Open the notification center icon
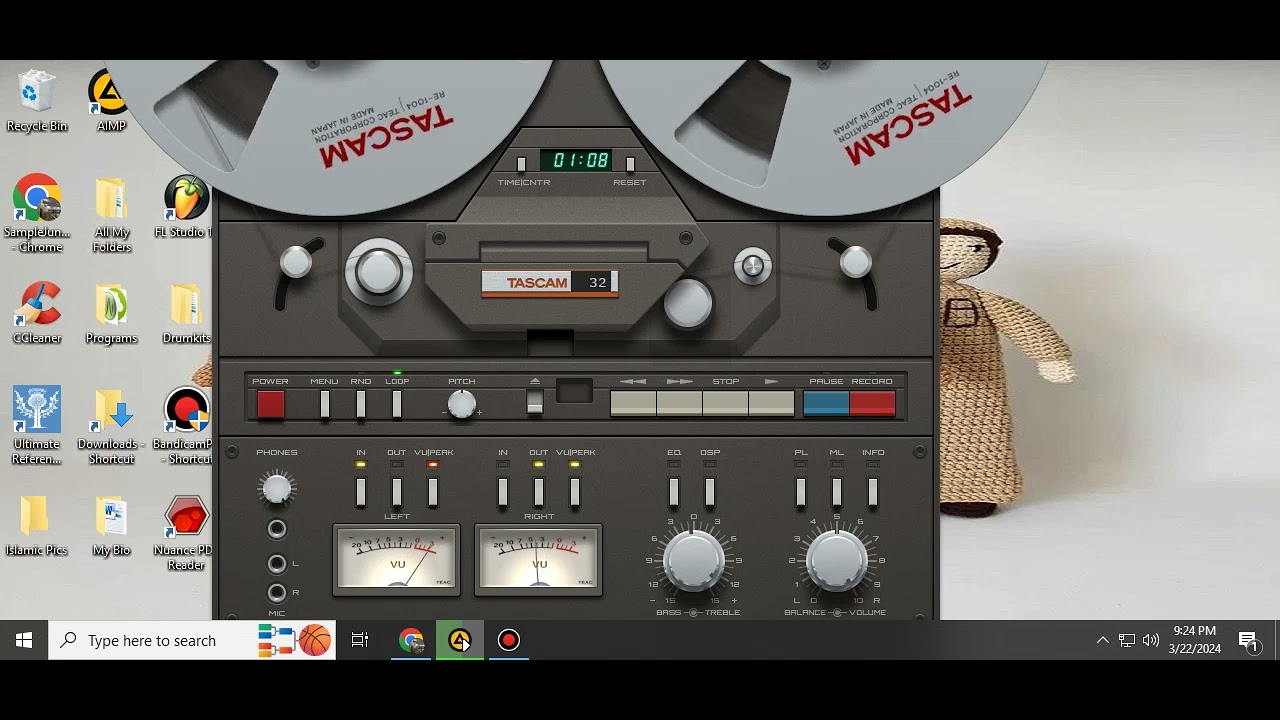Image resolution: width=1280 pixels, height=720 pixels. [1248, 641]
